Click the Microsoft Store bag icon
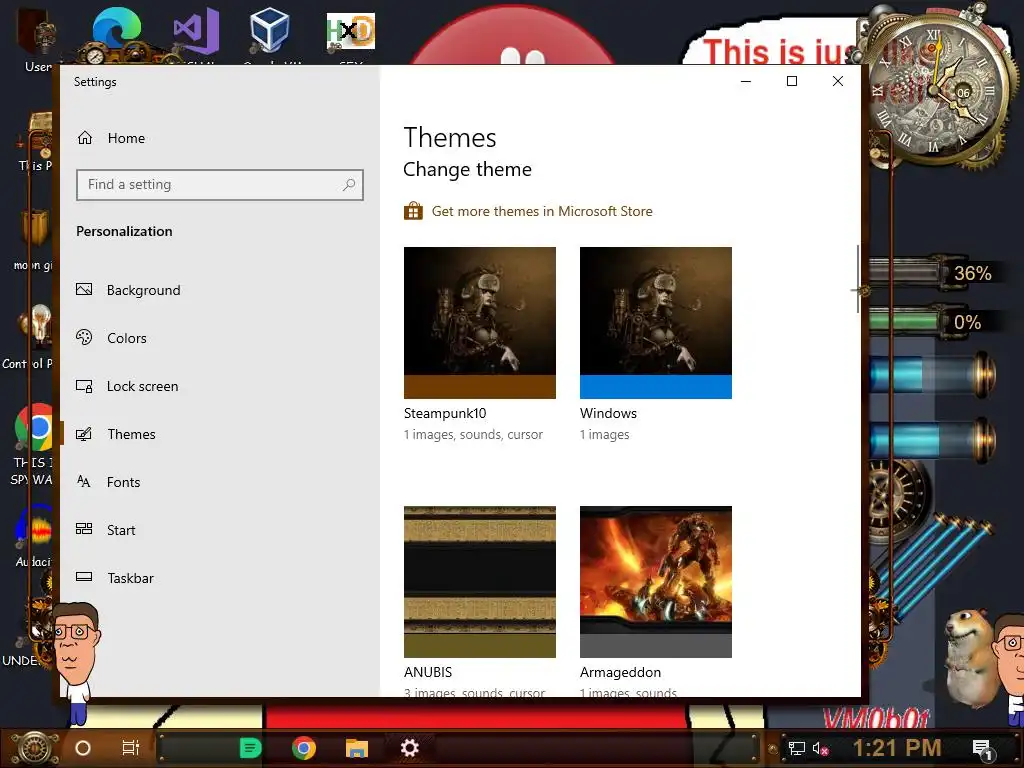 [413, 211]
